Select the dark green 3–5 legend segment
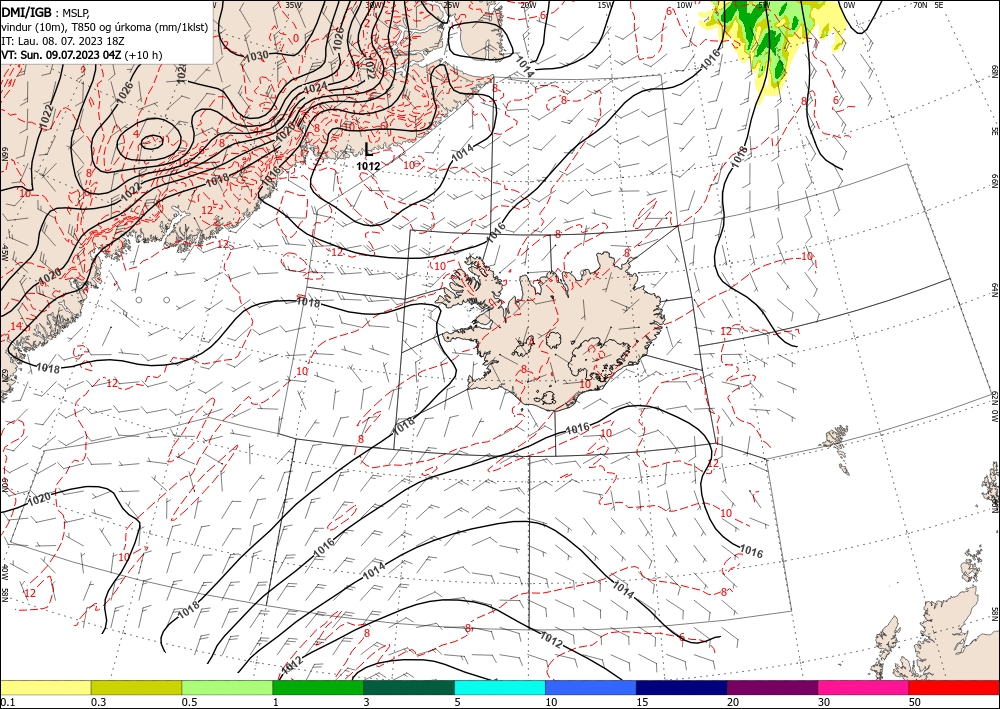Viewport: 1000px width, 709px height. tap(409, 687)
